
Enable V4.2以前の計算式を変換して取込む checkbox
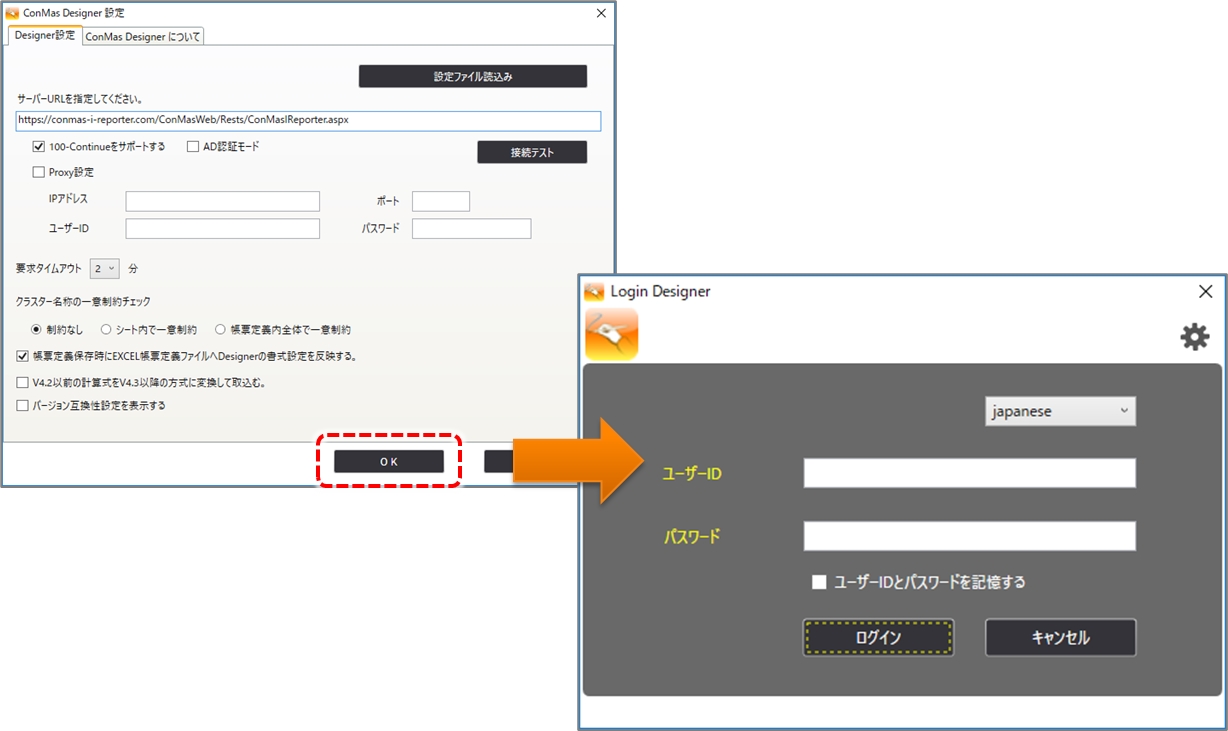23,382
